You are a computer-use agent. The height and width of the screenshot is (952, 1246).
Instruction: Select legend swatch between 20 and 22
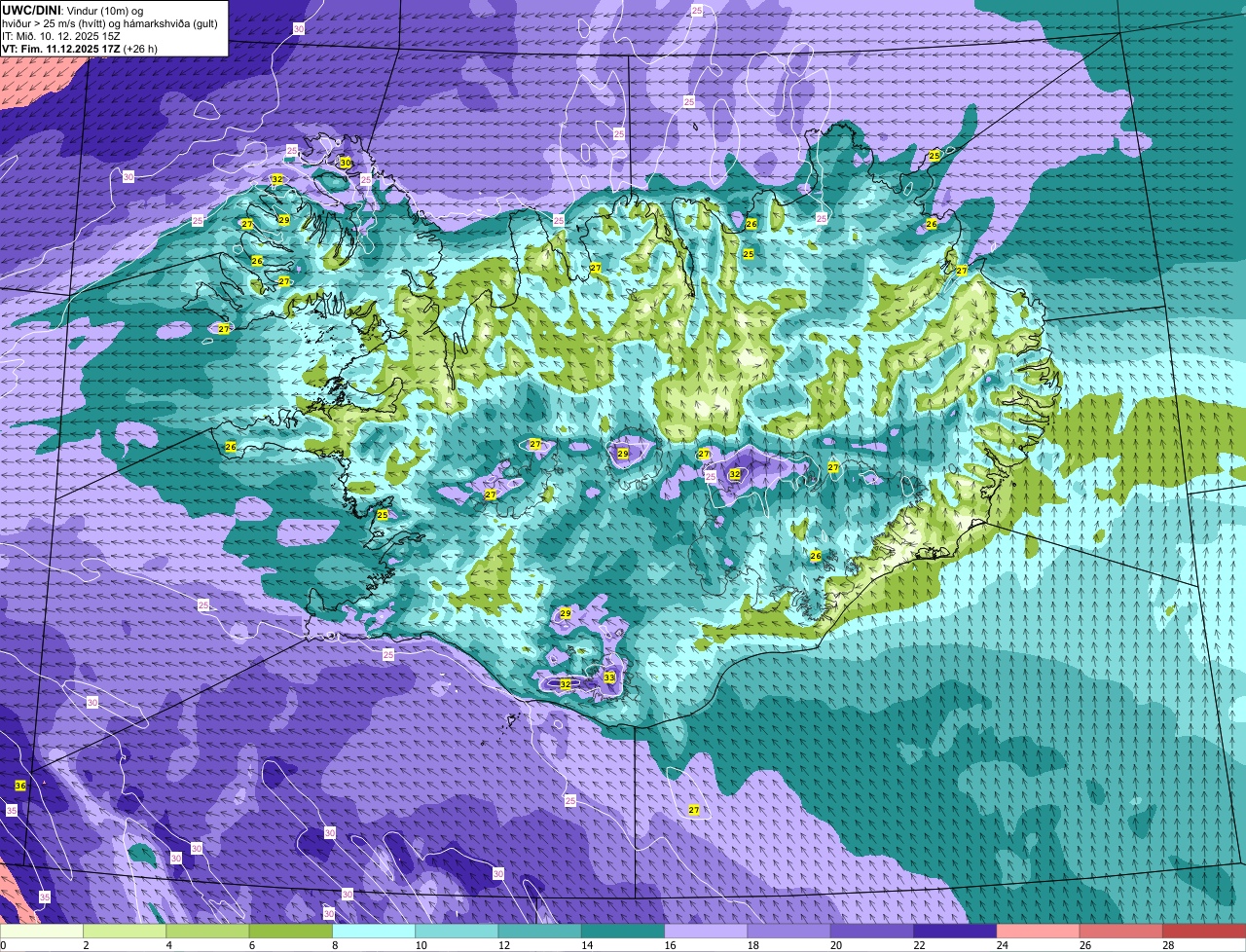point(872,932)
